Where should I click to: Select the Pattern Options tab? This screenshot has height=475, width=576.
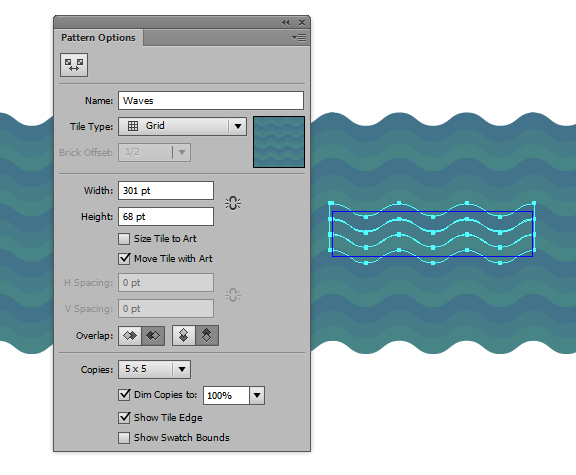point(98,38)
